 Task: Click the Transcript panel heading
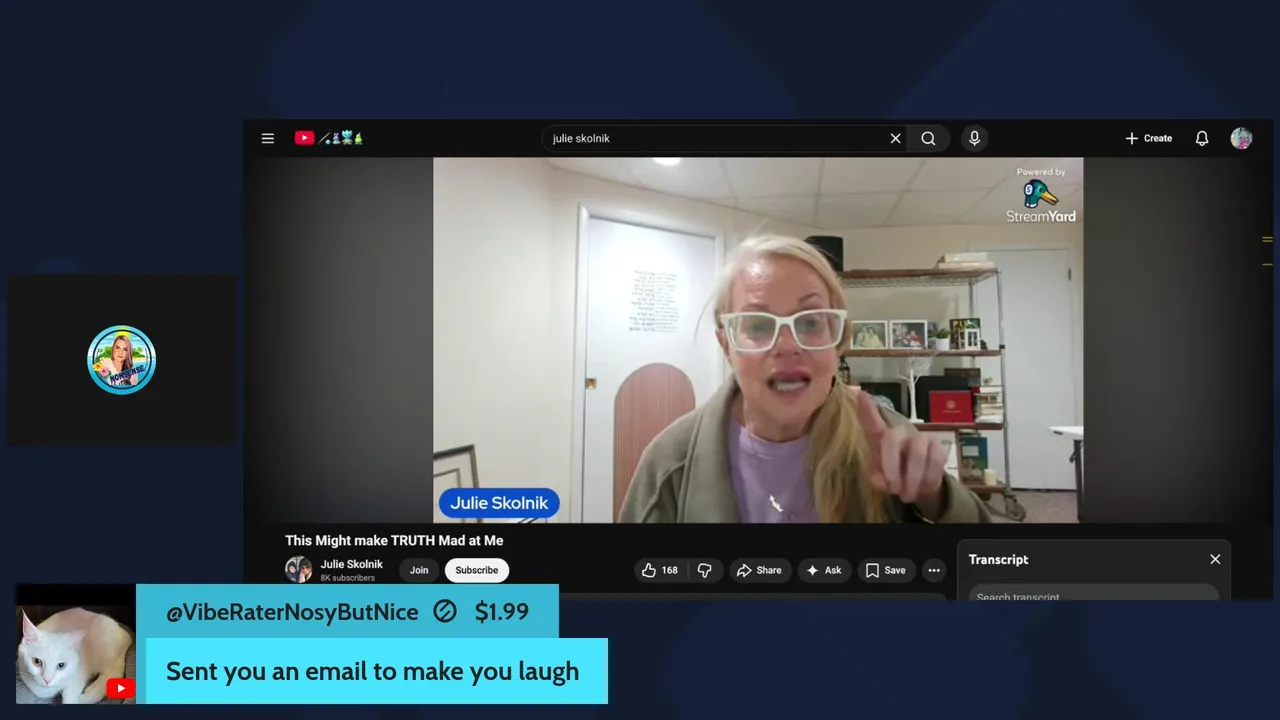click(998, 559)
